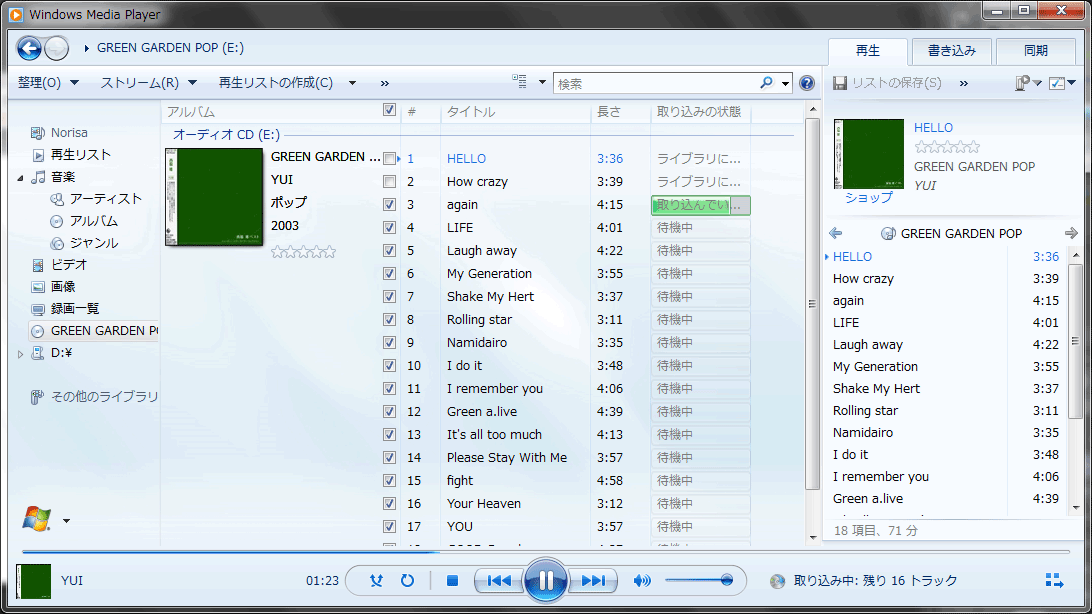
Task: Toggle repeat playback
Action: [407, 581]
